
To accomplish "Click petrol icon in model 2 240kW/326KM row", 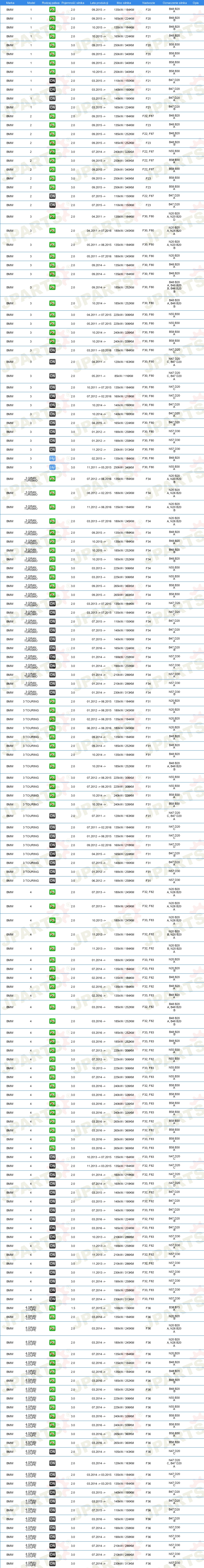I will click(52, 152).
